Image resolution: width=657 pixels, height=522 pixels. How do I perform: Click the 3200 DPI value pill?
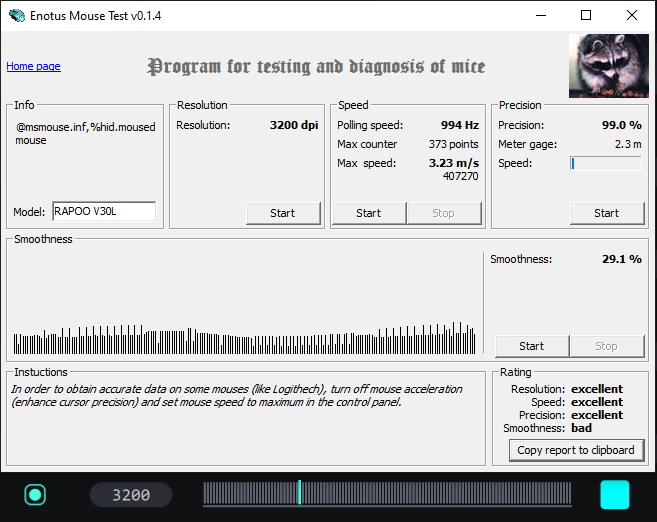[131, 495]
